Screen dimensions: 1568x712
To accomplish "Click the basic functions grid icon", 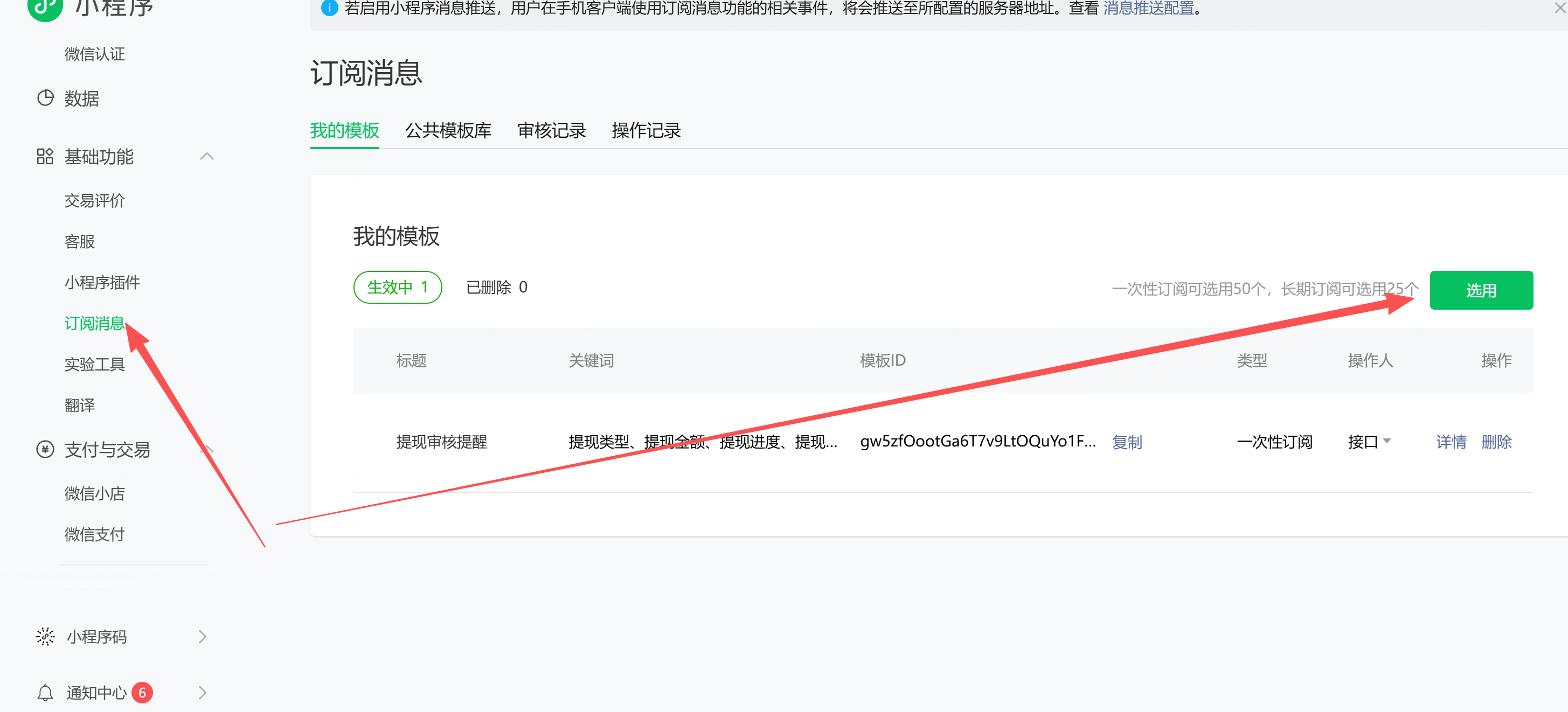I will [x=45, y=156].
